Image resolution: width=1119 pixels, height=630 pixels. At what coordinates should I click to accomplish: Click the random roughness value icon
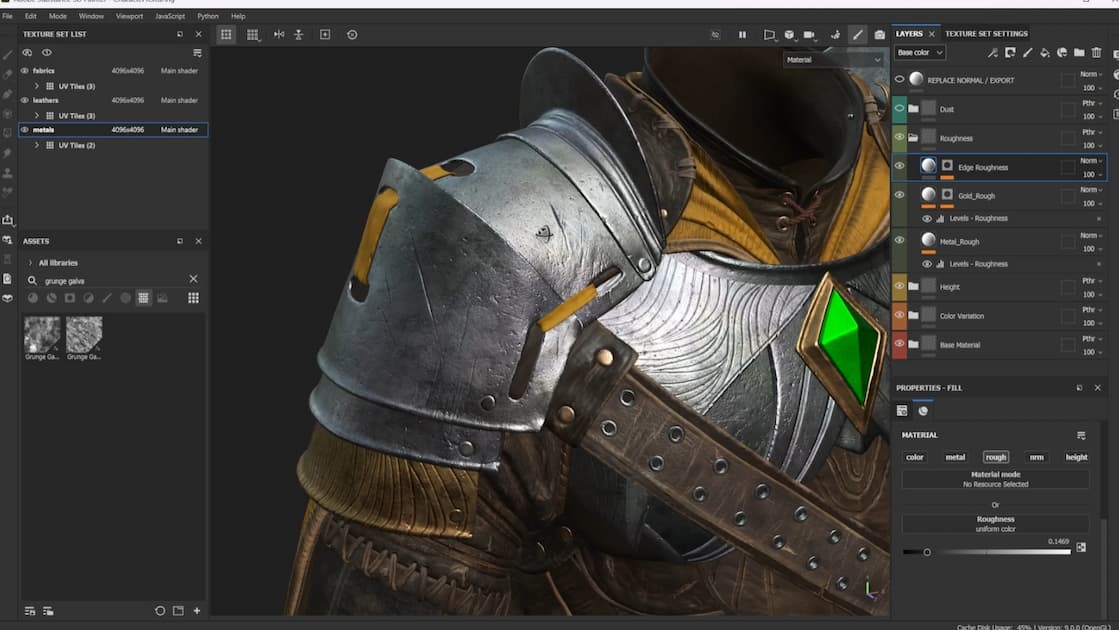[x=1081, y=547]
